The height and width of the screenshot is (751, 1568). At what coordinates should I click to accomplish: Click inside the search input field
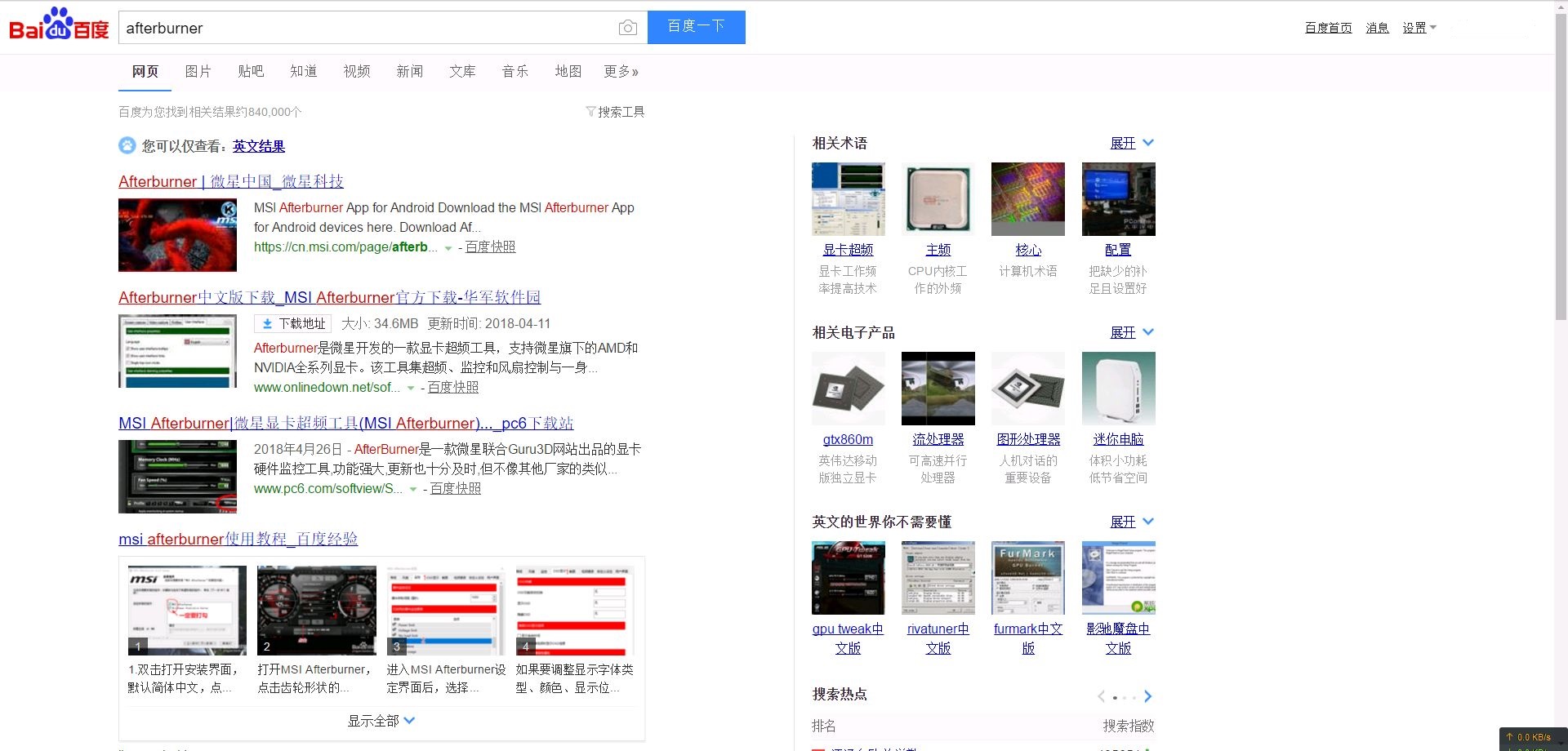pyautogui.click(x=367, y=27)
